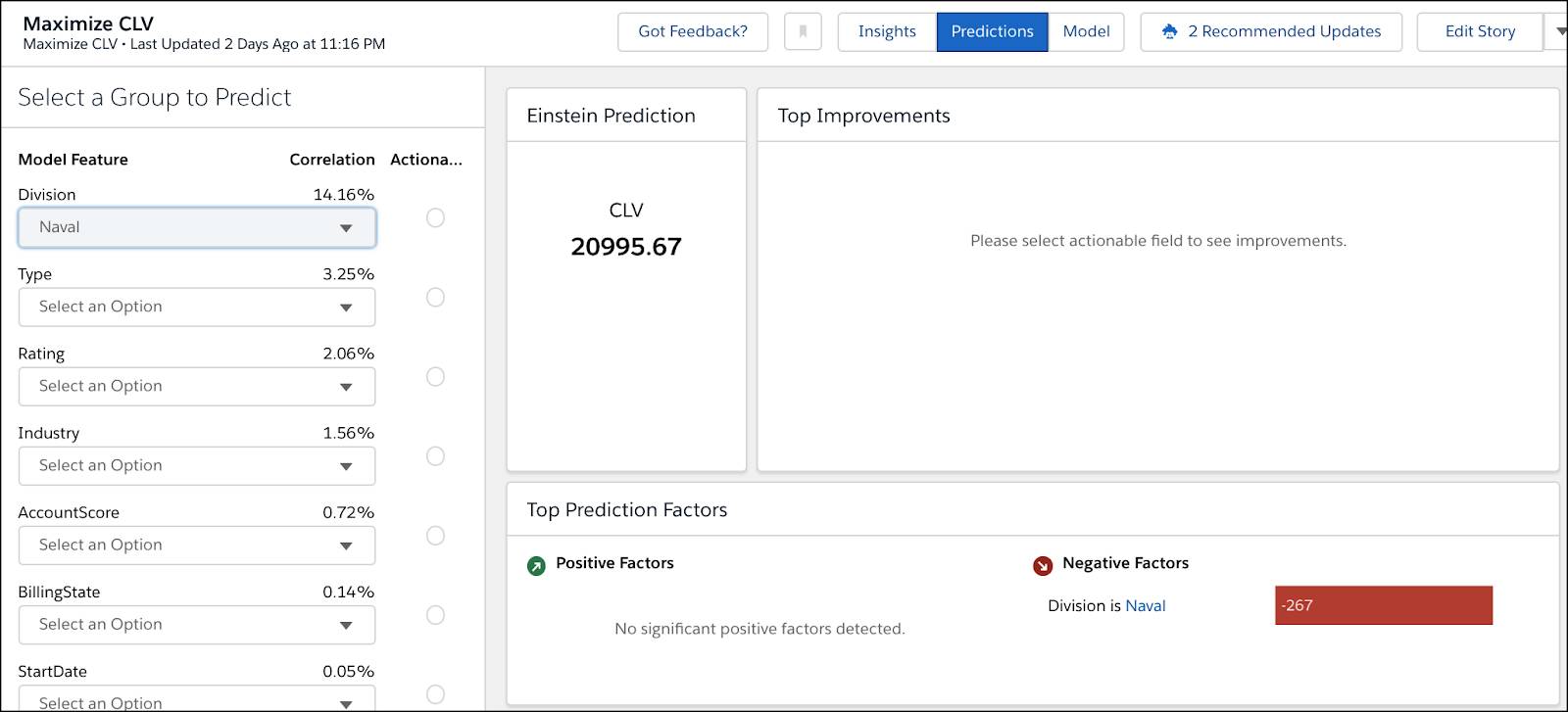Image resolution: width=1568 pixels, height=712 pixels.
Task: Click the Einstein Prediction heading
Action: pyautogui.click(x=611, y=116)
